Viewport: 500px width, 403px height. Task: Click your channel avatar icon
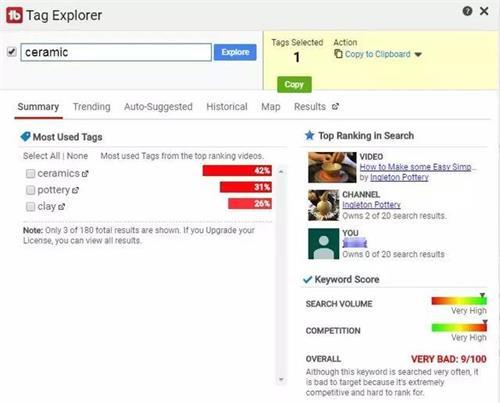324,244
